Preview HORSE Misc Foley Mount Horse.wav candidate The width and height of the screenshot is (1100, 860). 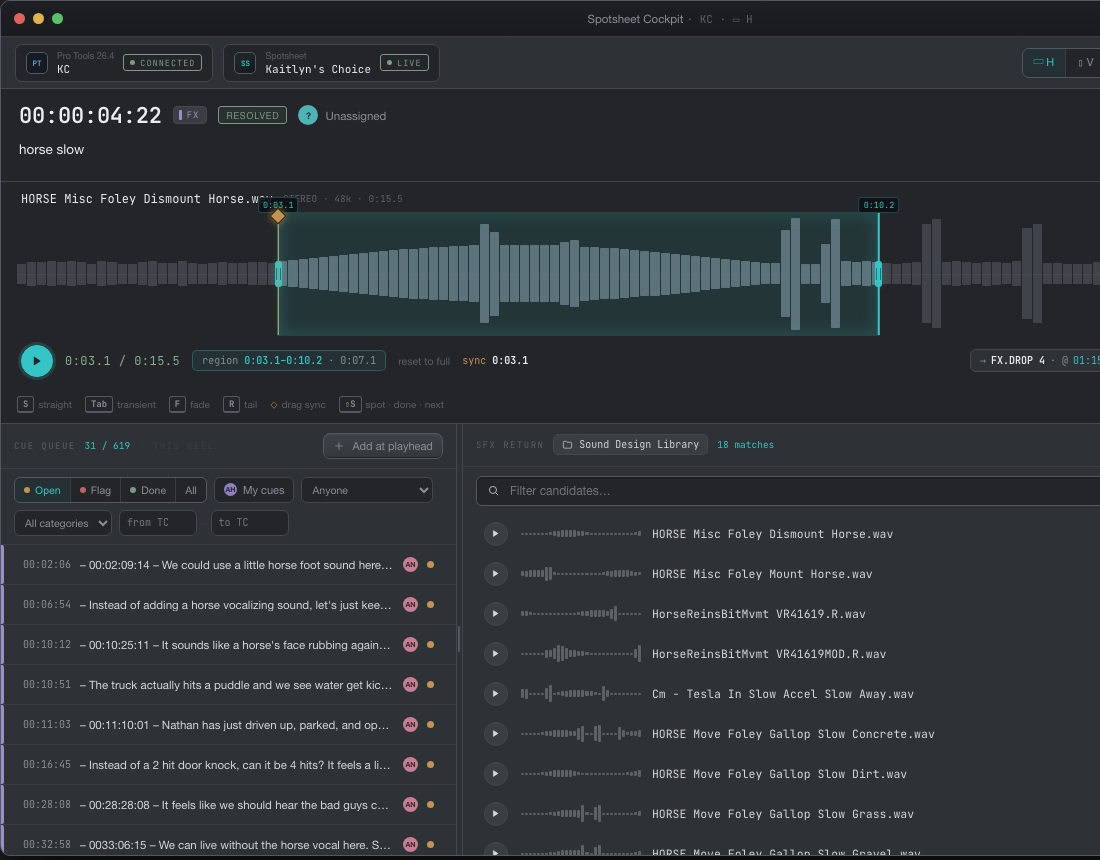point(495,574)
